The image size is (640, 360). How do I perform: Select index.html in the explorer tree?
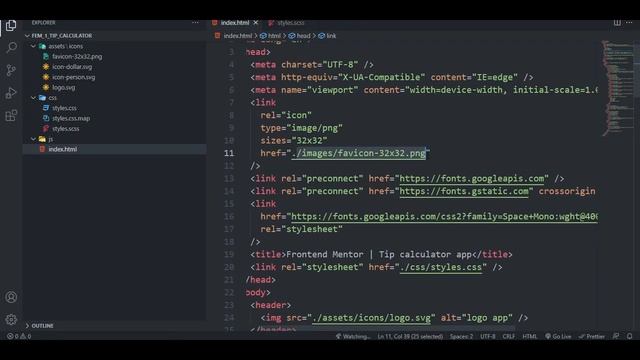114,149
